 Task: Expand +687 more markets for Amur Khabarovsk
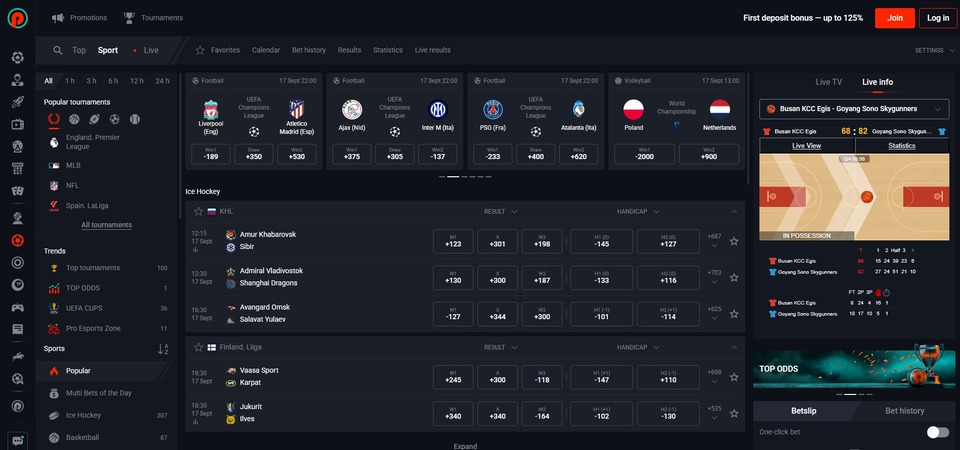[714, 241]
